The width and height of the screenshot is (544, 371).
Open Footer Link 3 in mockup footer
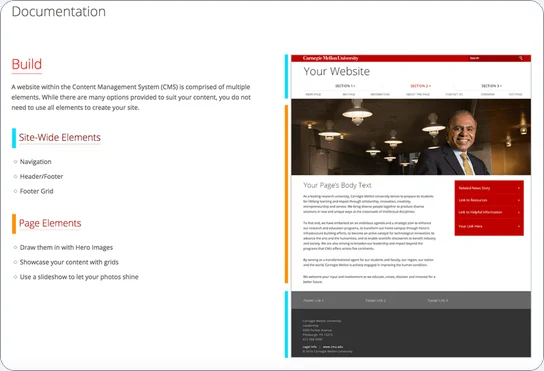tap(438, 301)
